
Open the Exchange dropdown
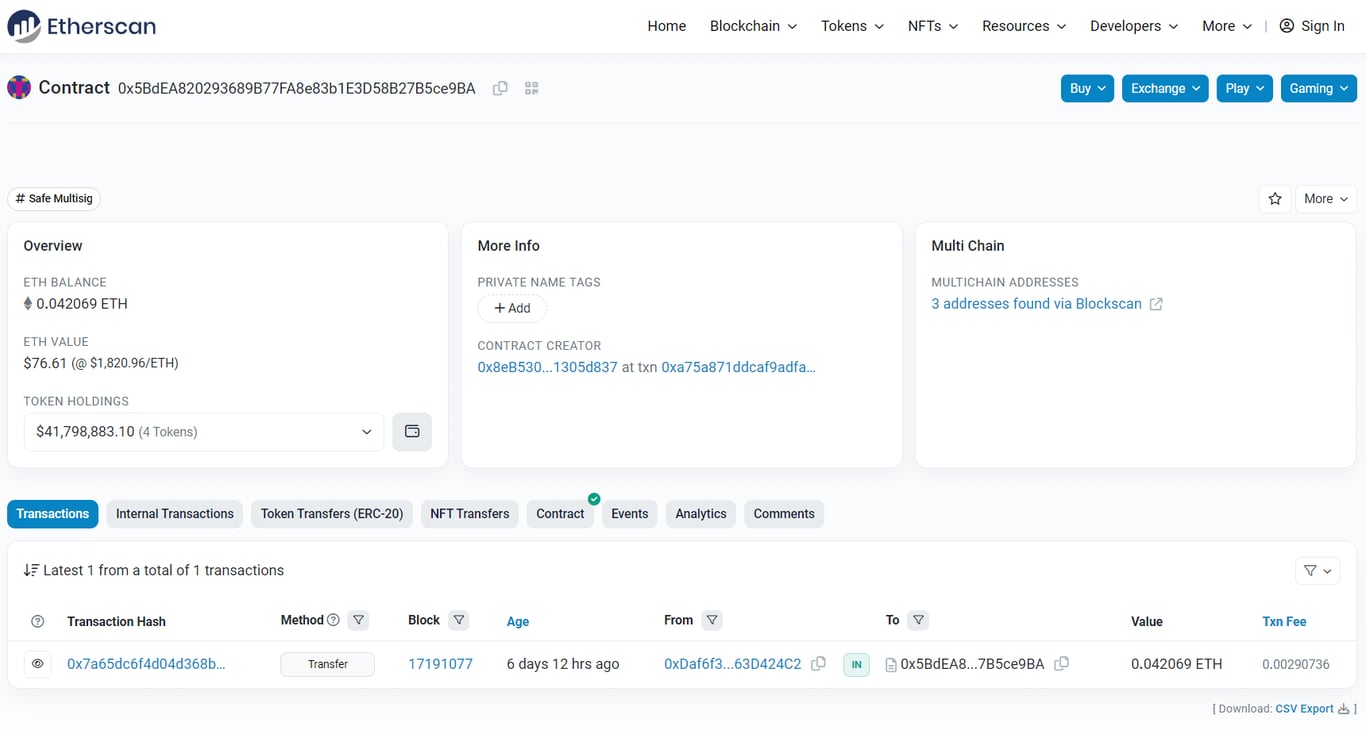(x=1164, y=88)
